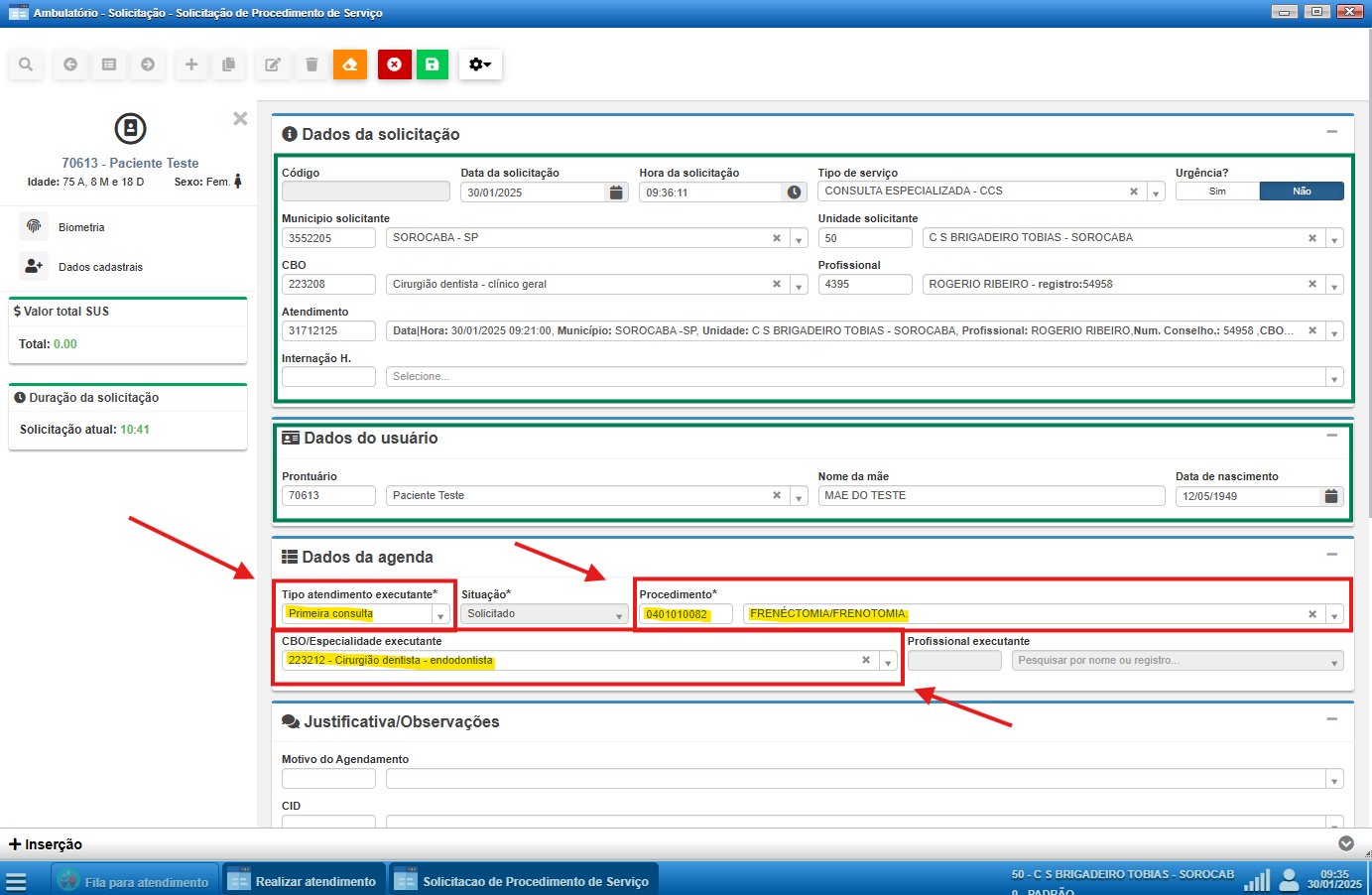
Task: Open the gear settings dropdown menu
Action: tap(480, 64)
